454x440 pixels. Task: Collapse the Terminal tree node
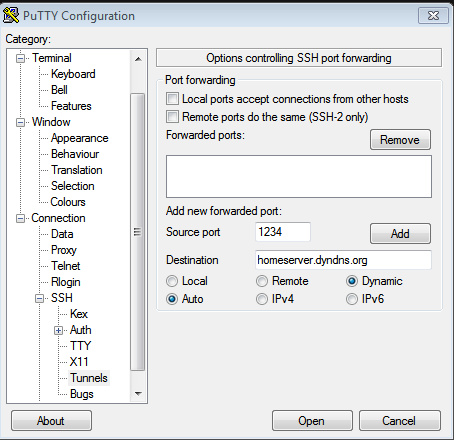(x=21, y=59)
